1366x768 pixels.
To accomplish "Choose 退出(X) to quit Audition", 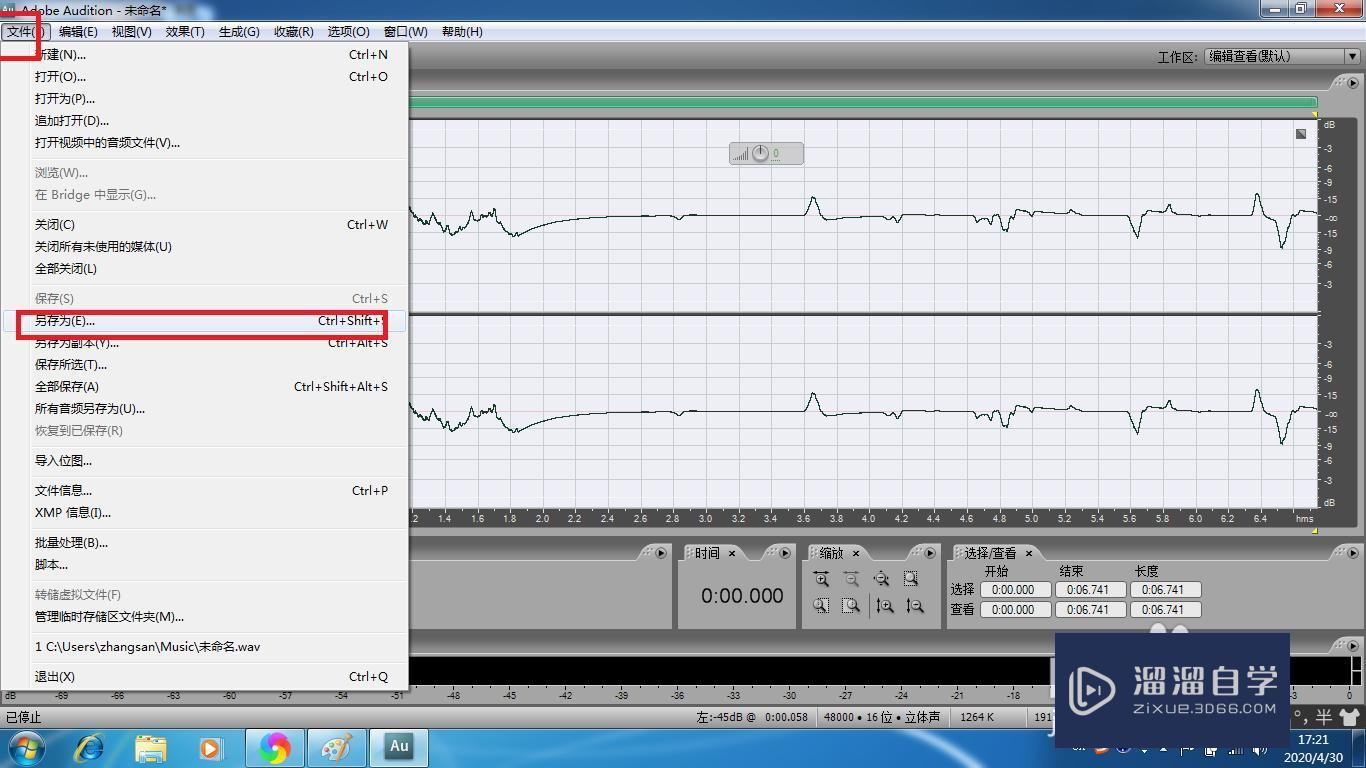I will coord(204,677).
